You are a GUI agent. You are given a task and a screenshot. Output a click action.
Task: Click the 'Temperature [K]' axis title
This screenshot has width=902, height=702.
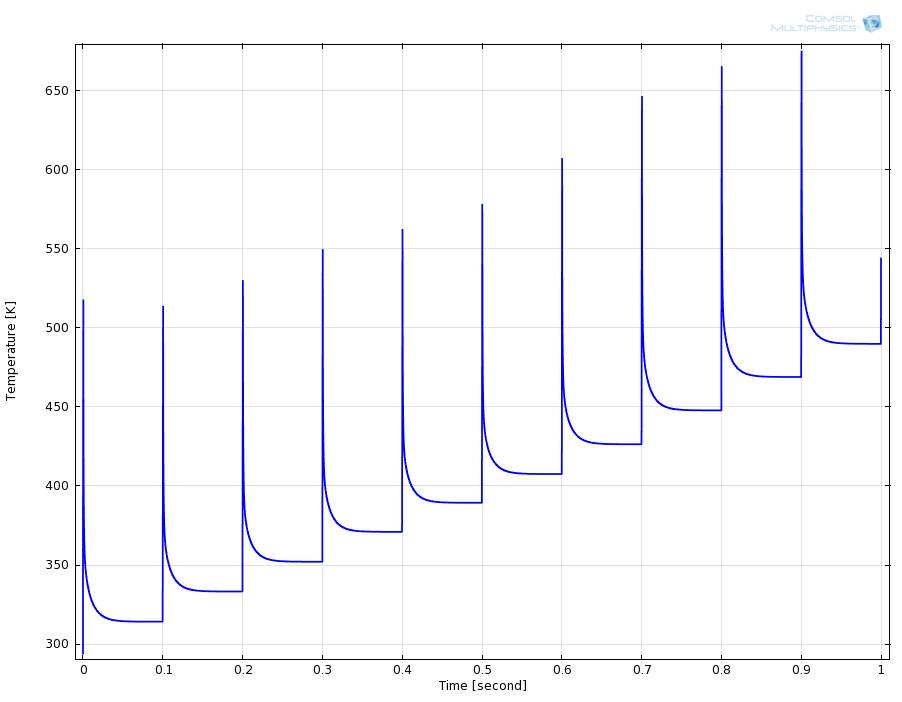click(x=11, y=350)
